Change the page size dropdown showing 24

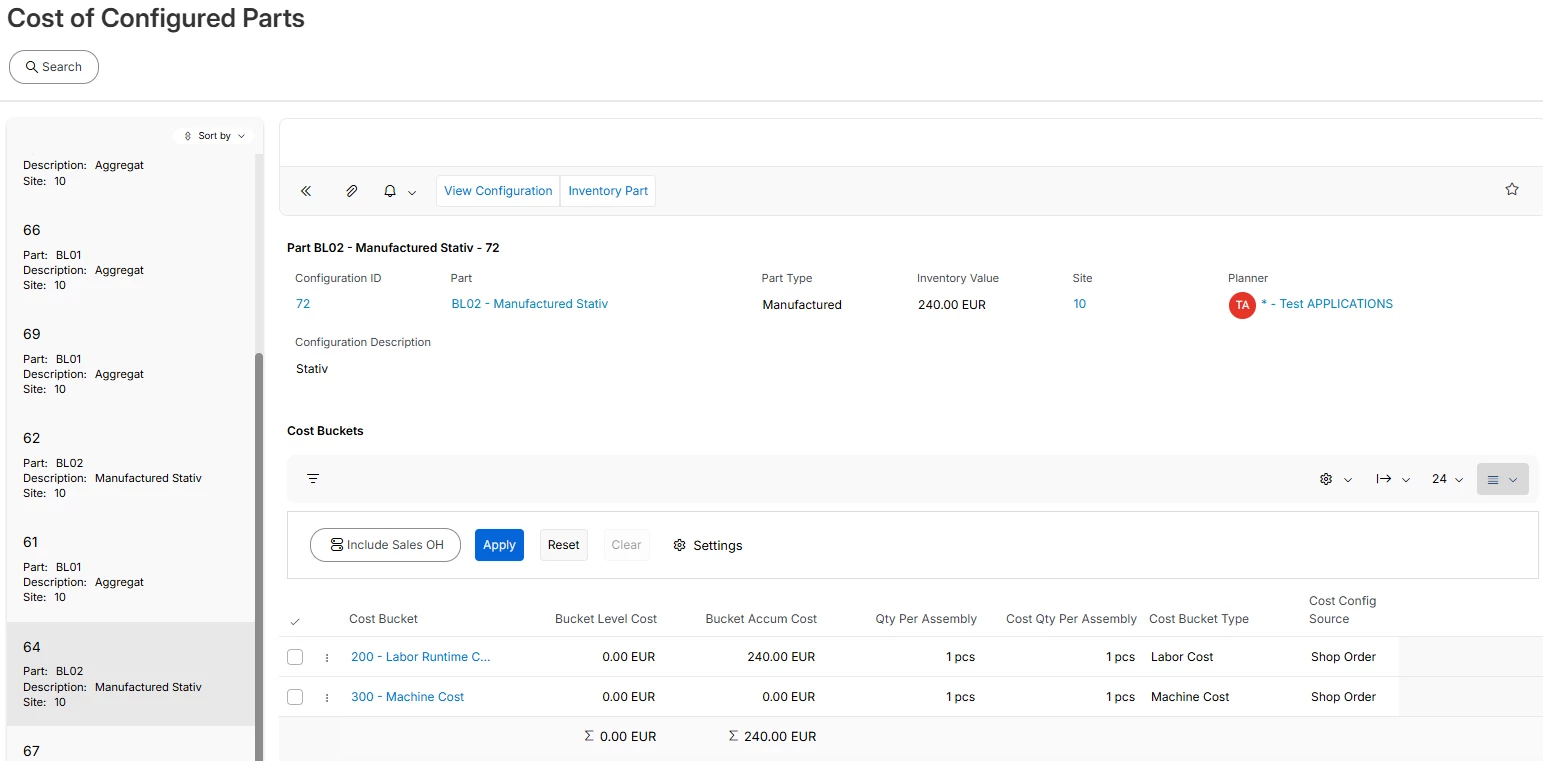pos(1447,479)
